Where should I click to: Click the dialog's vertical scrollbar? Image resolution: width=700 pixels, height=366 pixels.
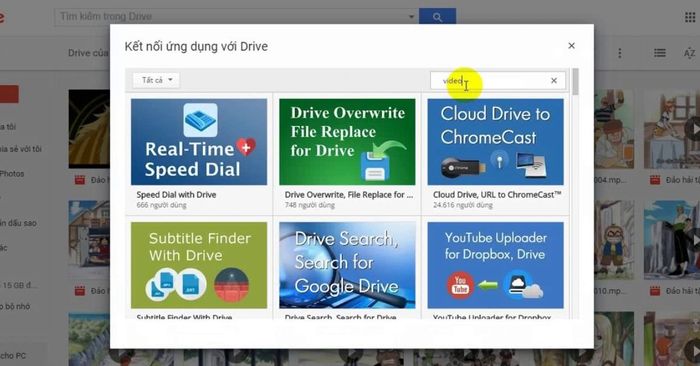(575, 82)
